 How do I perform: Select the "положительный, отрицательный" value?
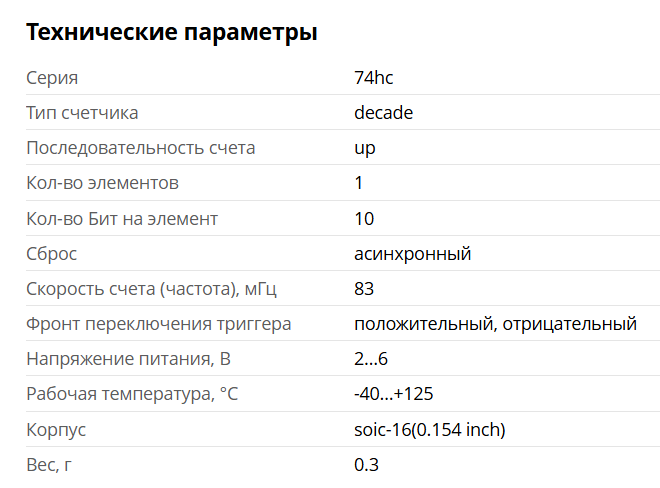495,324
